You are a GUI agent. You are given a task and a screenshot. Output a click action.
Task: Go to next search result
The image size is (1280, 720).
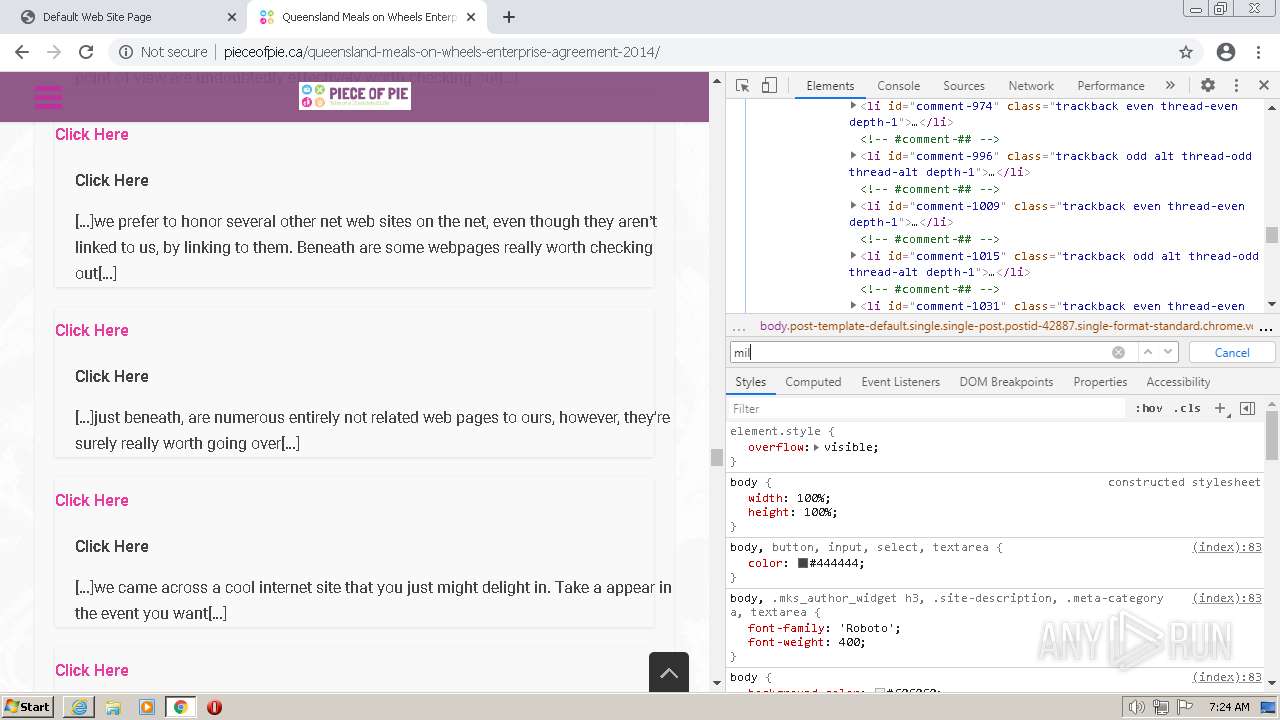[1168, 352]
